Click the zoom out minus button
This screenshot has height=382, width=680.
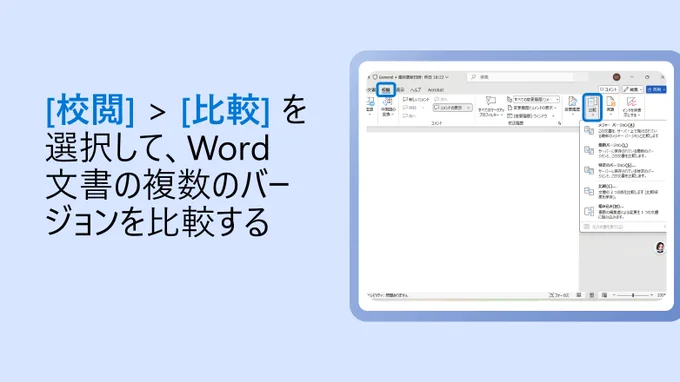tap(614, 295)
